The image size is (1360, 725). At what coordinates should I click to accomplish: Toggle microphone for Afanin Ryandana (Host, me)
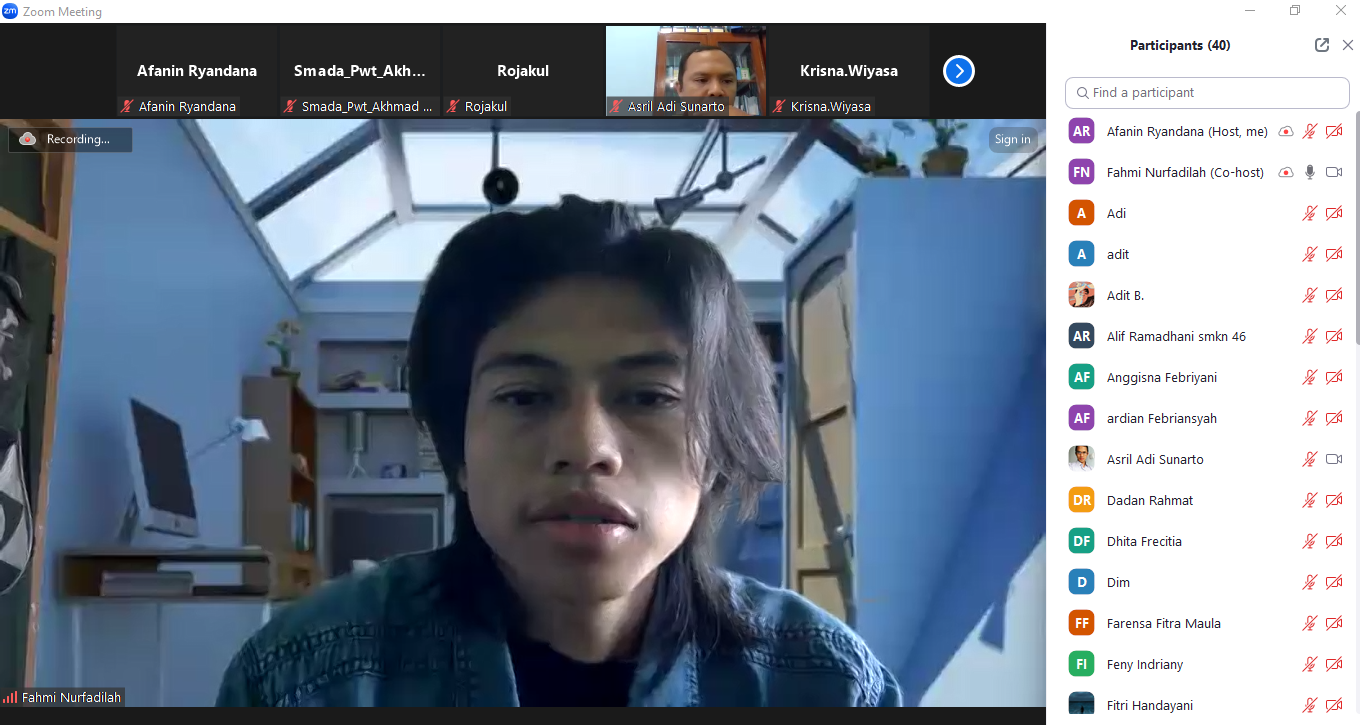coord(1310,131)
